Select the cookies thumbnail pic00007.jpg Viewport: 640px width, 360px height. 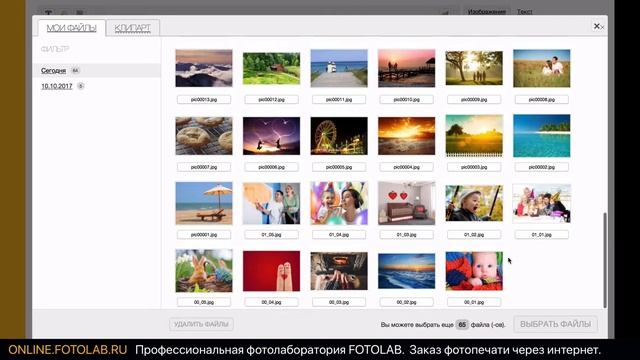click(204, 136)
